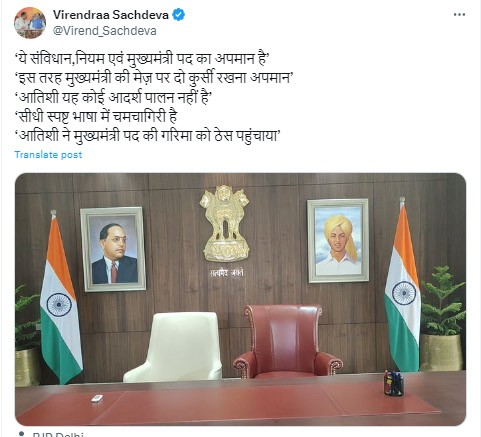Viewport: 481px width, 437px height.
Task: Click the Virendraa Sachdeva display name
Action: [x=111, y=15]
